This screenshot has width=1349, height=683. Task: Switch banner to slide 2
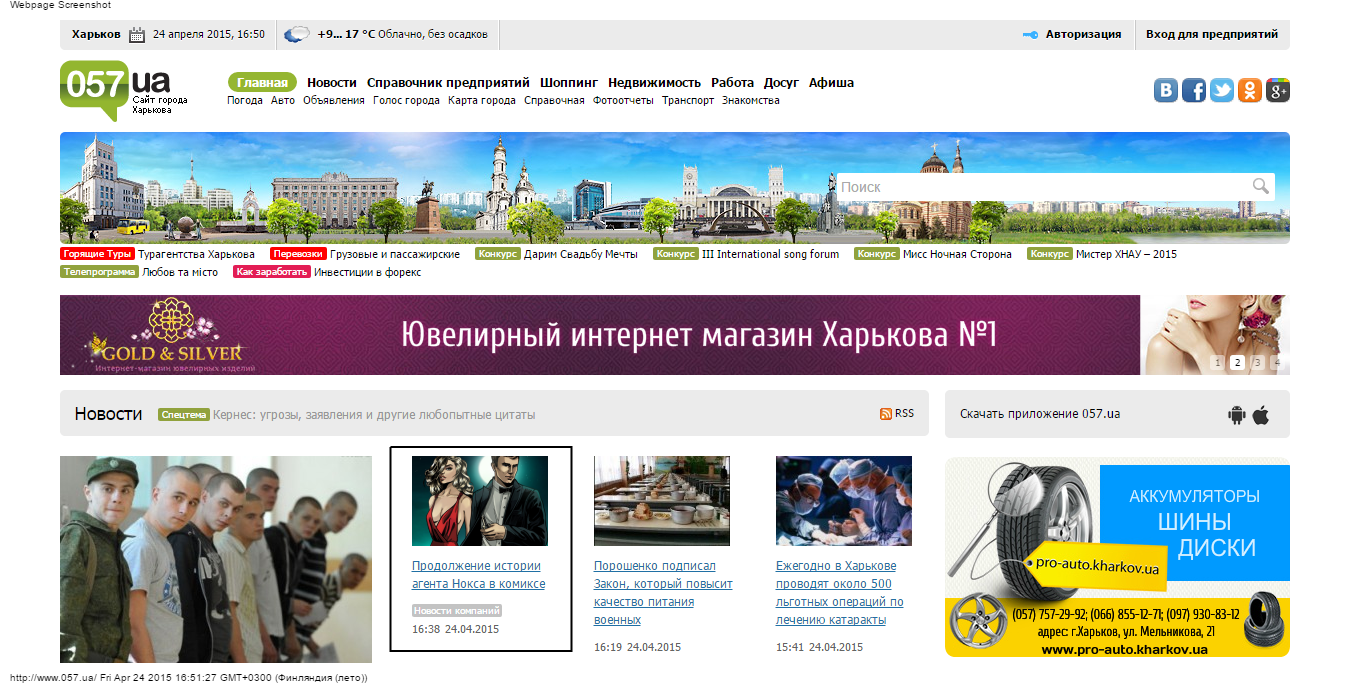(1237, 363)
